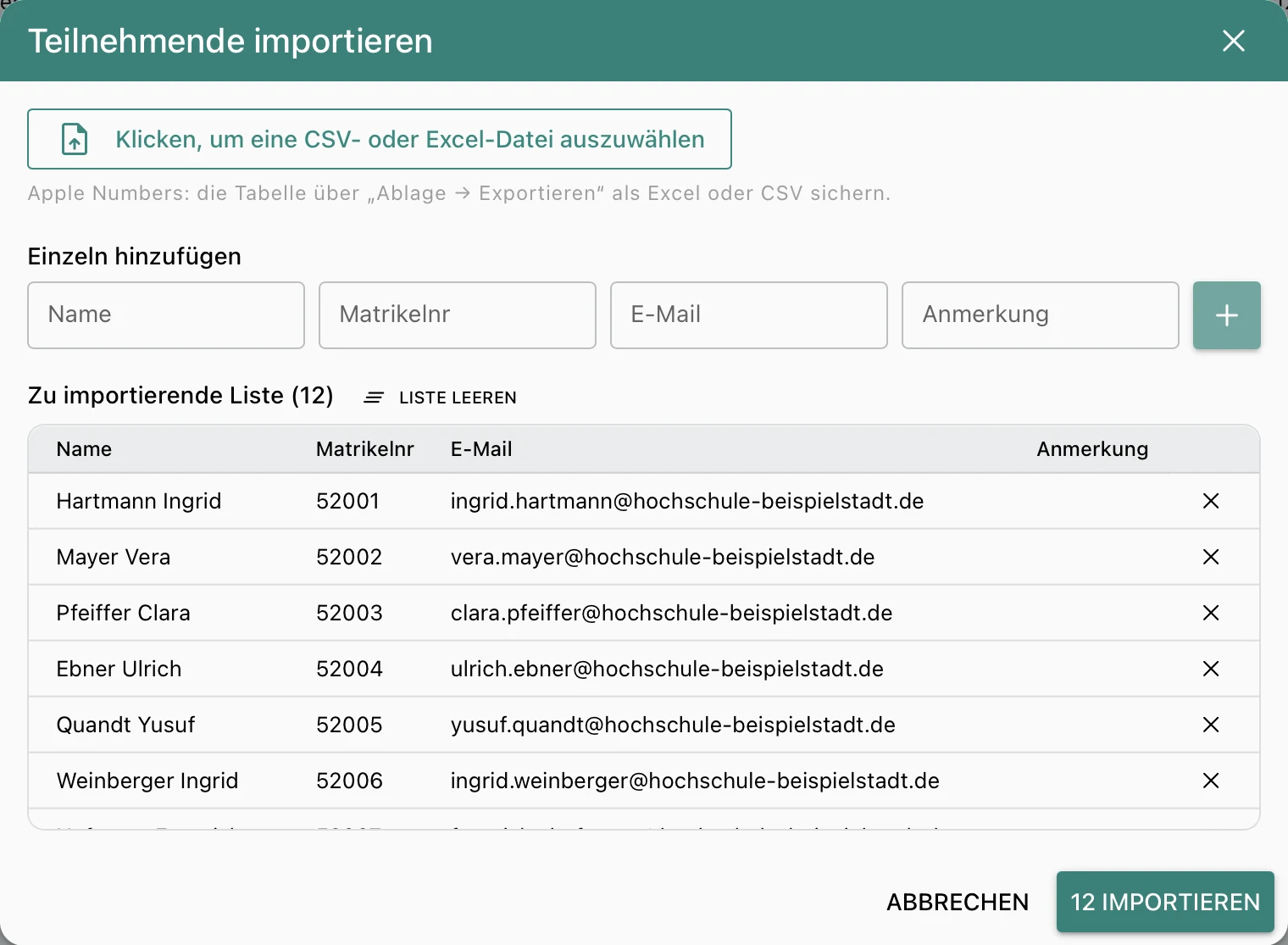Click Matrikelnr 52002
The image size is (1288, 945).
(x=349, y=557)
